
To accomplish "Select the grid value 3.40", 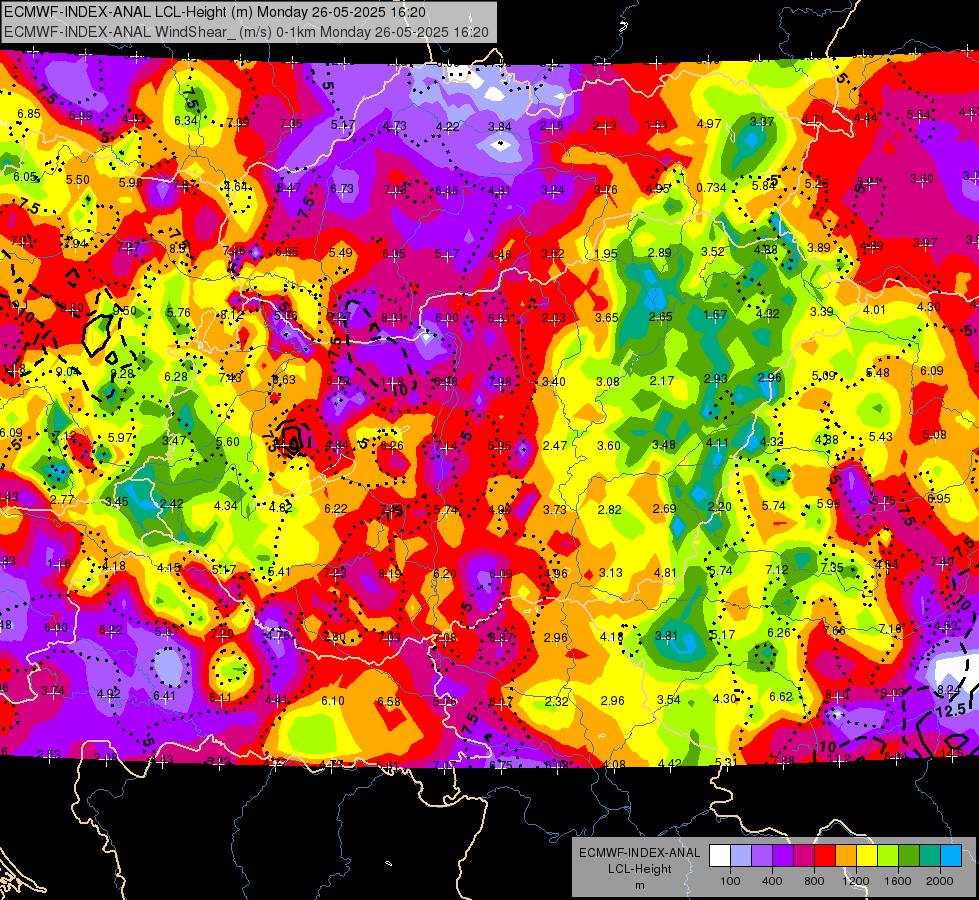I will pyautogui.click(x=554, y=382).
